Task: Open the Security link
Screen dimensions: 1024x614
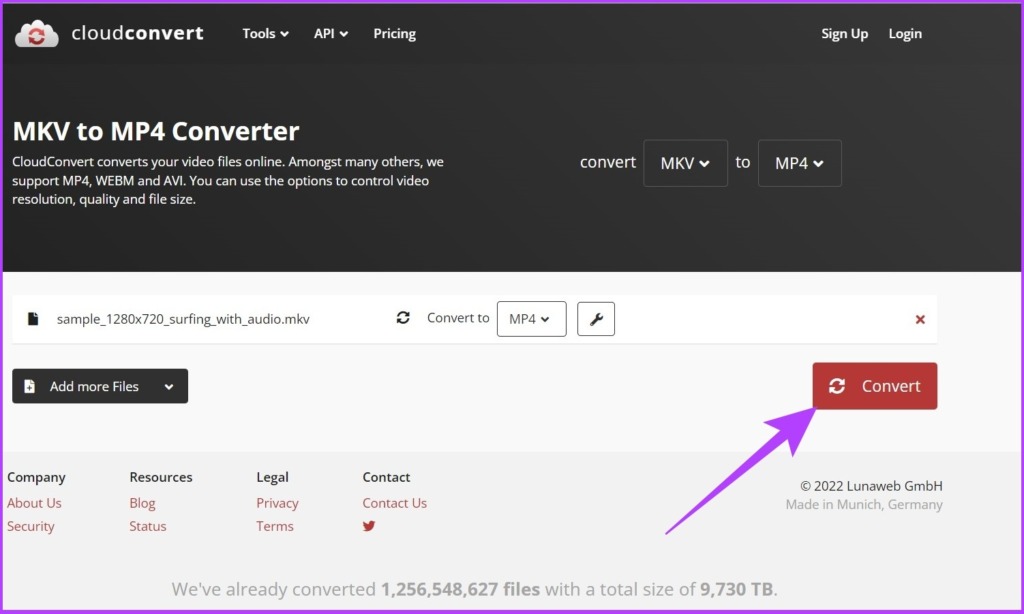Action: click(x=31, y=526)
